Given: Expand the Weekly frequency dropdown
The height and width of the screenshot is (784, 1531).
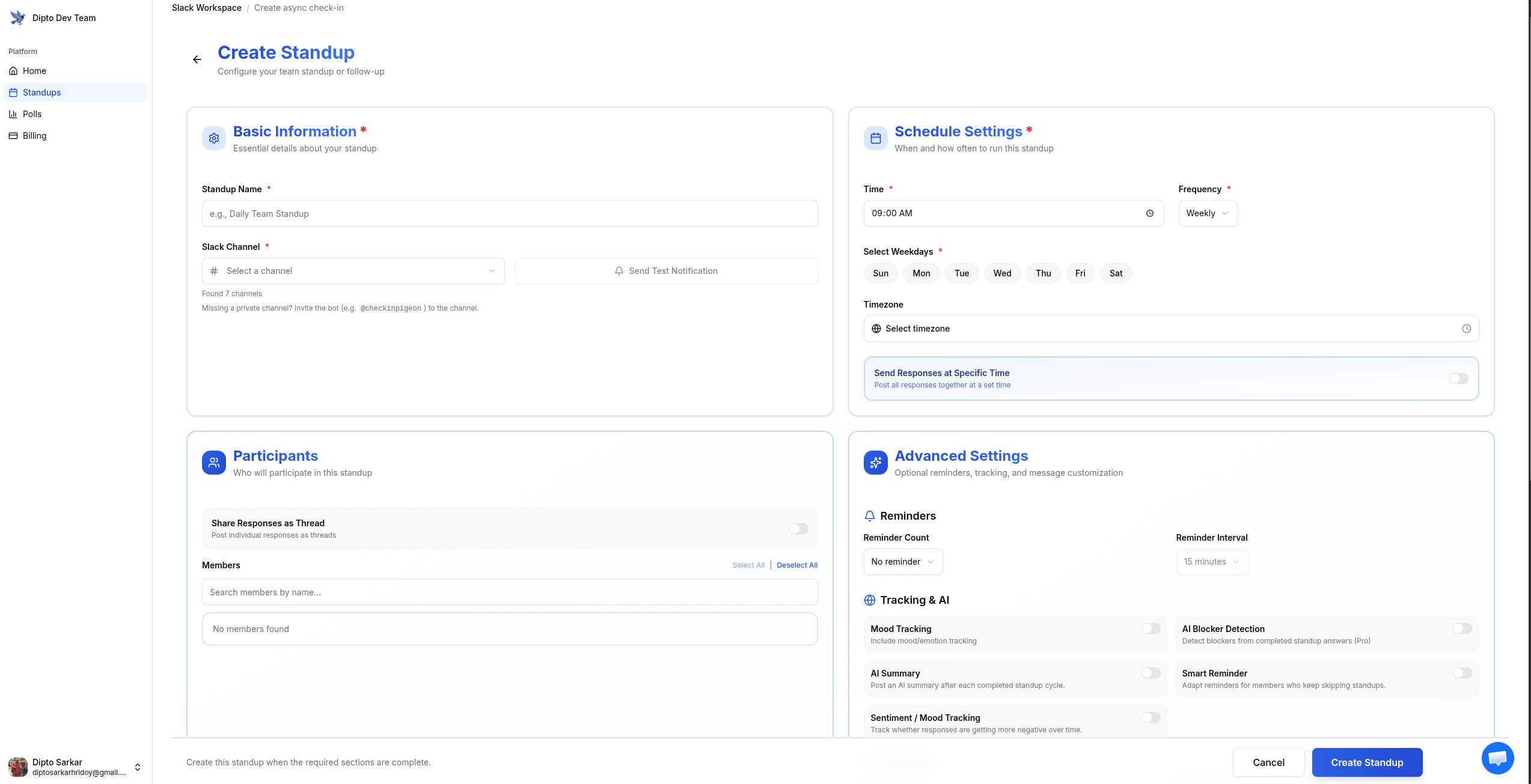Looking at the screenshot, I should (1208, 213).
